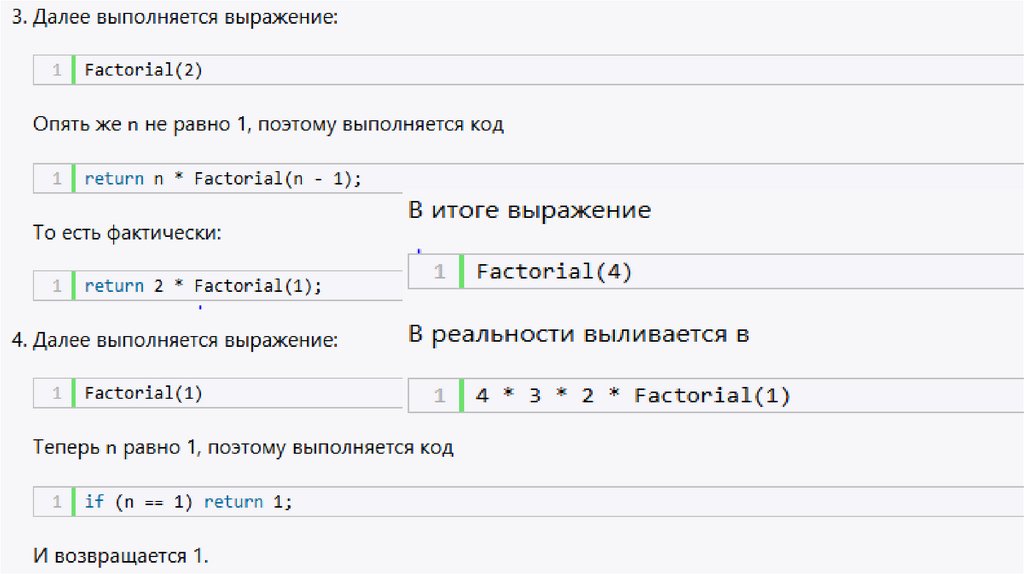Click the text "То есть фактически:"
This screenshot has width=1024, height=574.
(126, 233)
